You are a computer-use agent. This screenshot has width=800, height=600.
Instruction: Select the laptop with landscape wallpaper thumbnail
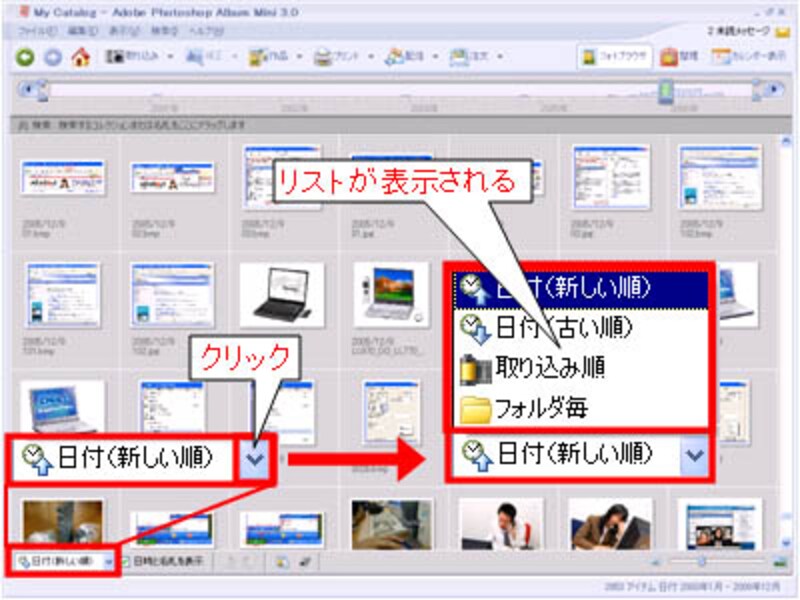click(392, 294)
